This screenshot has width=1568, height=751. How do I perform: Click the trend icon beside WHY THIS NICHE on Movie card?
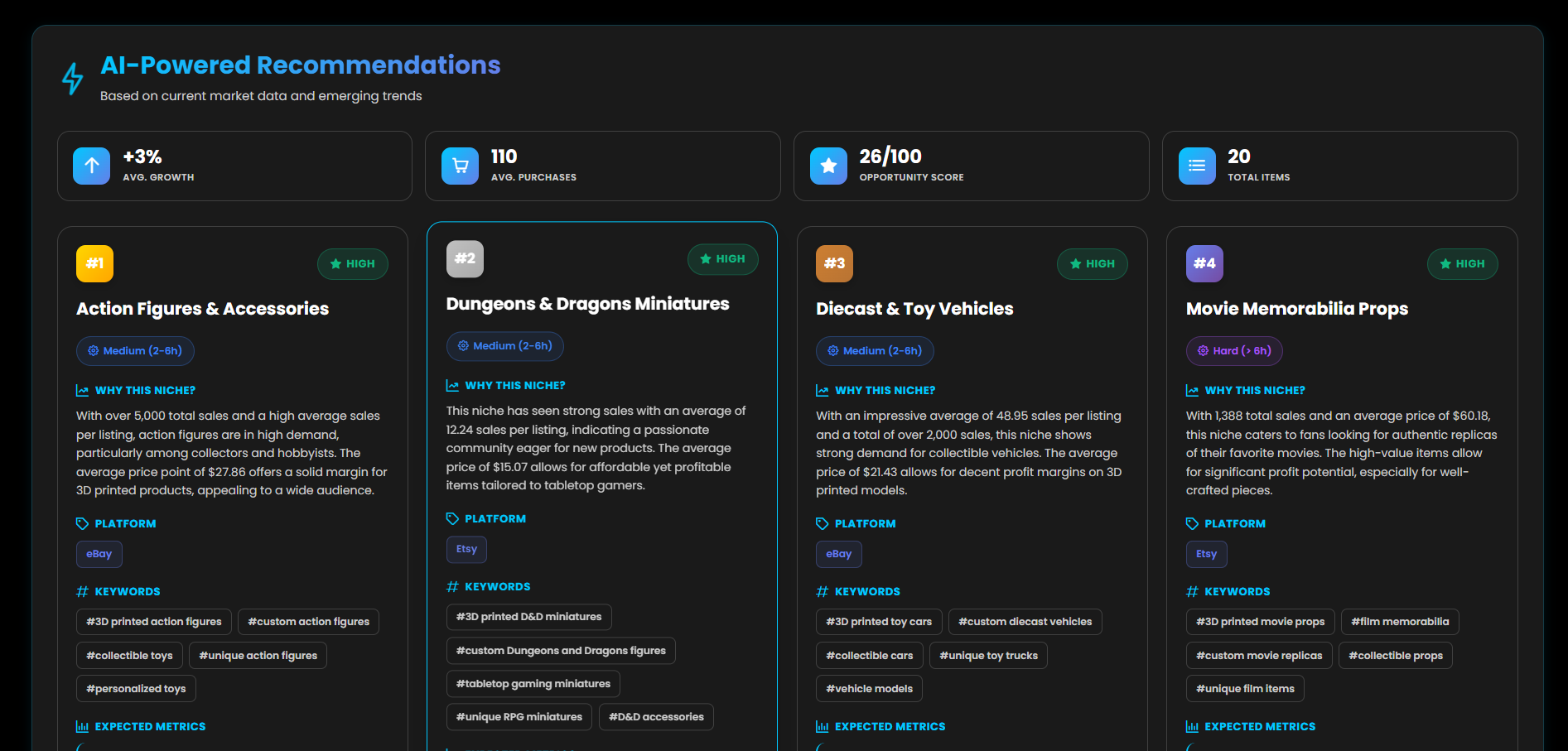click(1193, 389)
